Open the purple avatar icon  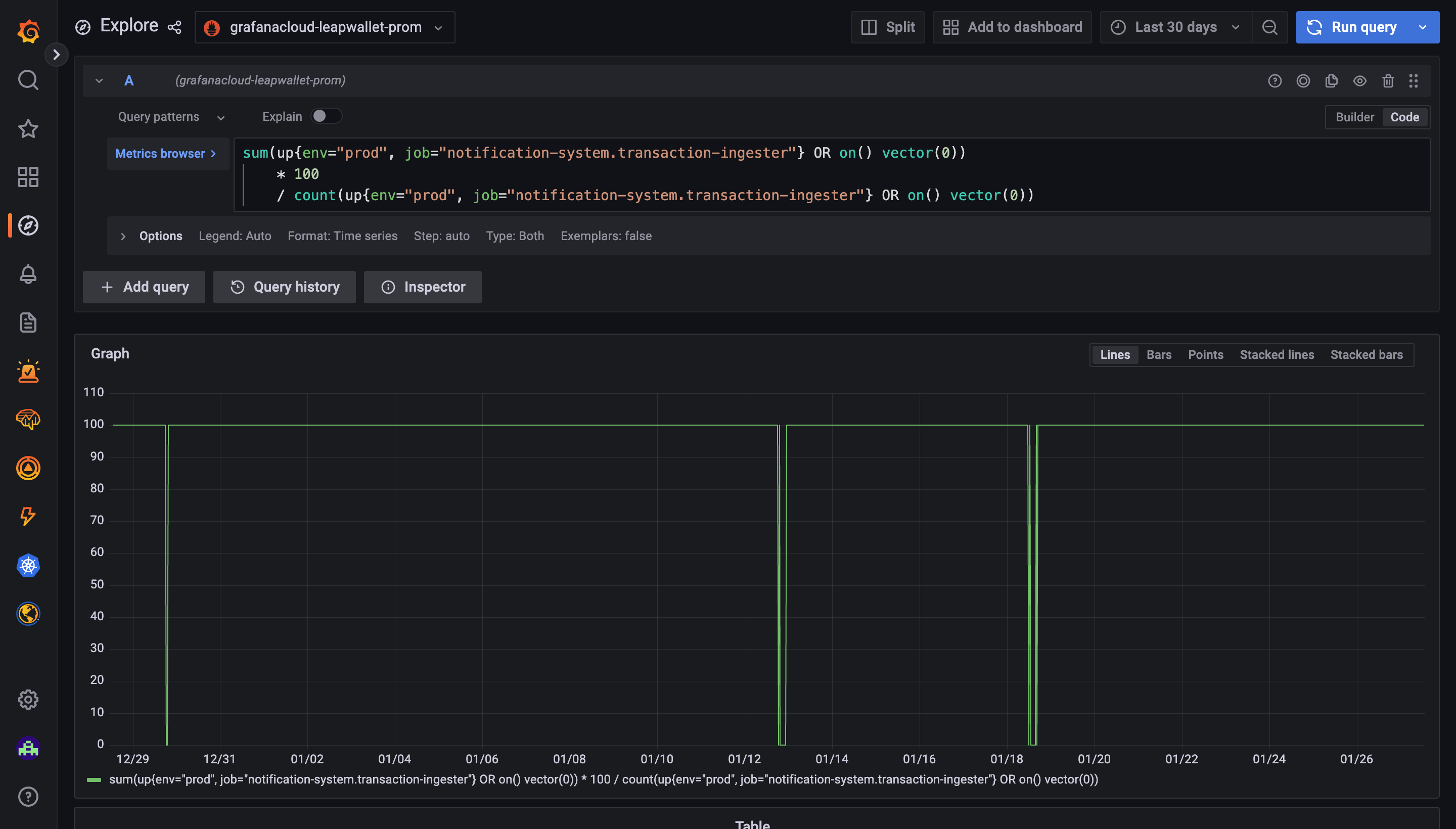point(28,748)
